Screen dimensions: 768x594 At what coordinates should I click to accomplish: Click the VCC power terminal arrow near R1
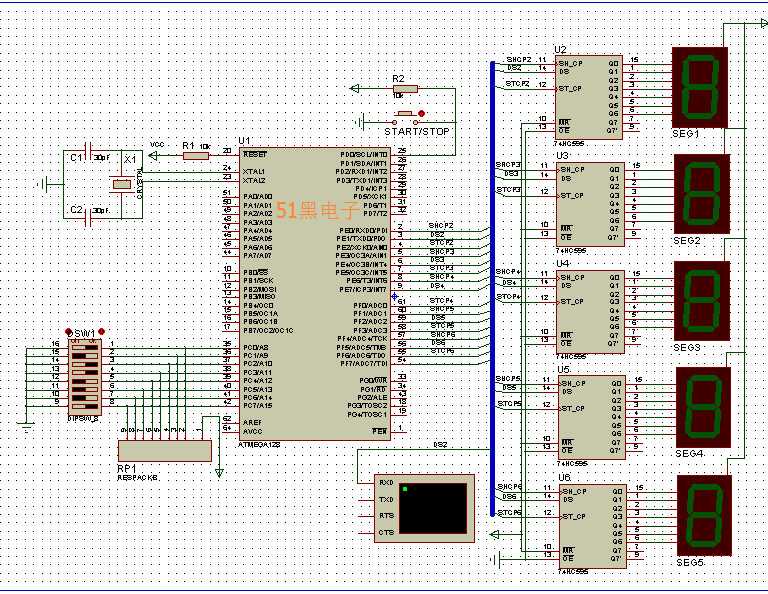coord(153,156)
